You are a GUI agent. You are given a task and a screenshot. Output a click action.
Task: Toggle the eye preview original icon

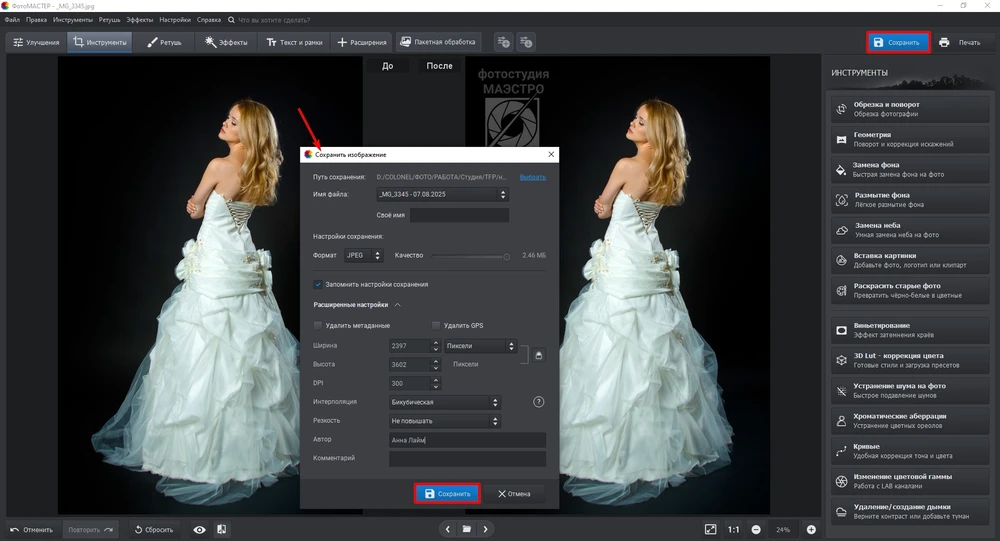point(200,529)
